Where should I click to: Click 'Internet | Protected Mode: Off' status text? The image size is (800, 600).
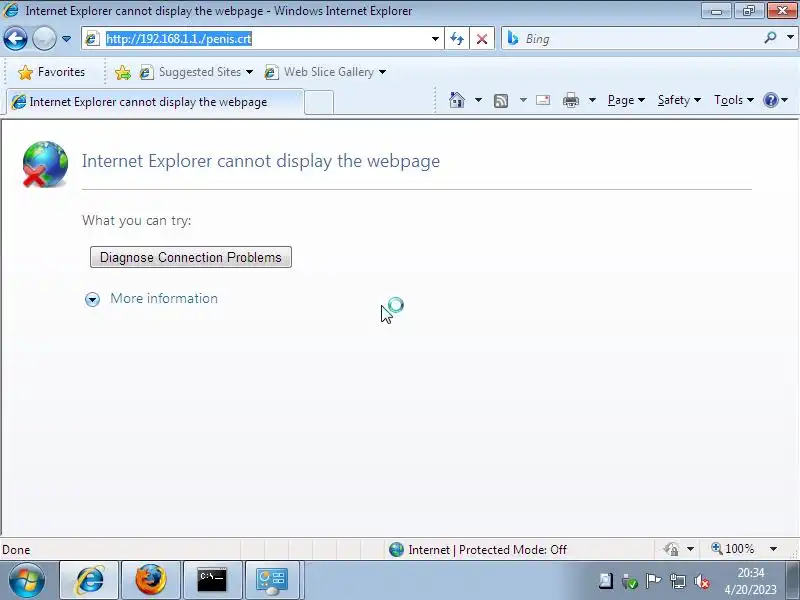pos(487,549)
